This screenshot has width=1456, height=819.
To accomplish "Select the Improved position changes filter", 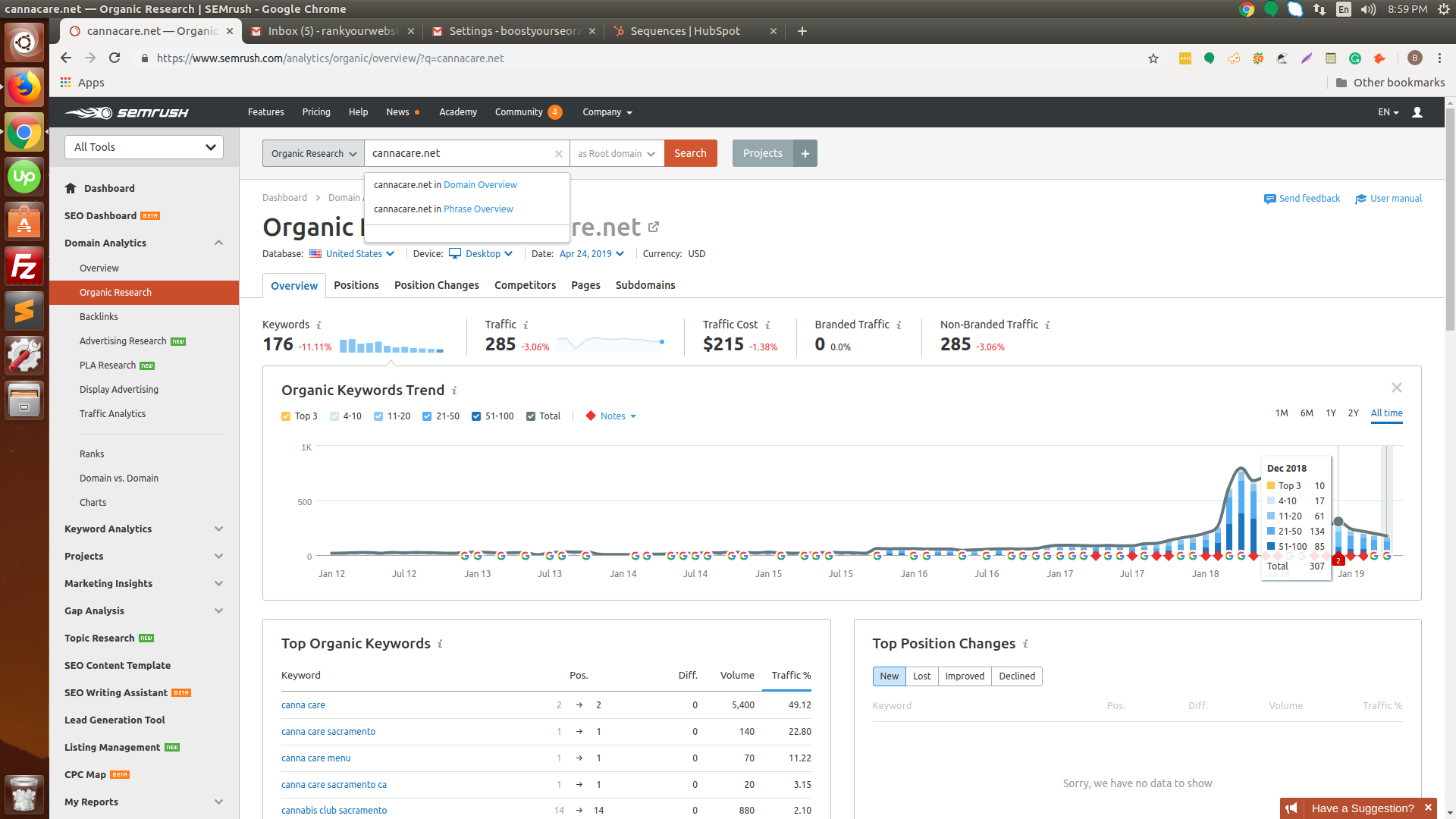I will pyautogui.click(x=965, y=676).
